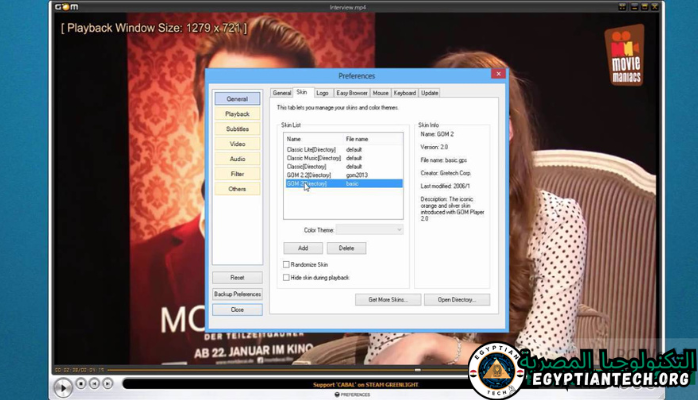
Task: Click the Get More Skins button
Action: [x=388, y=299]
